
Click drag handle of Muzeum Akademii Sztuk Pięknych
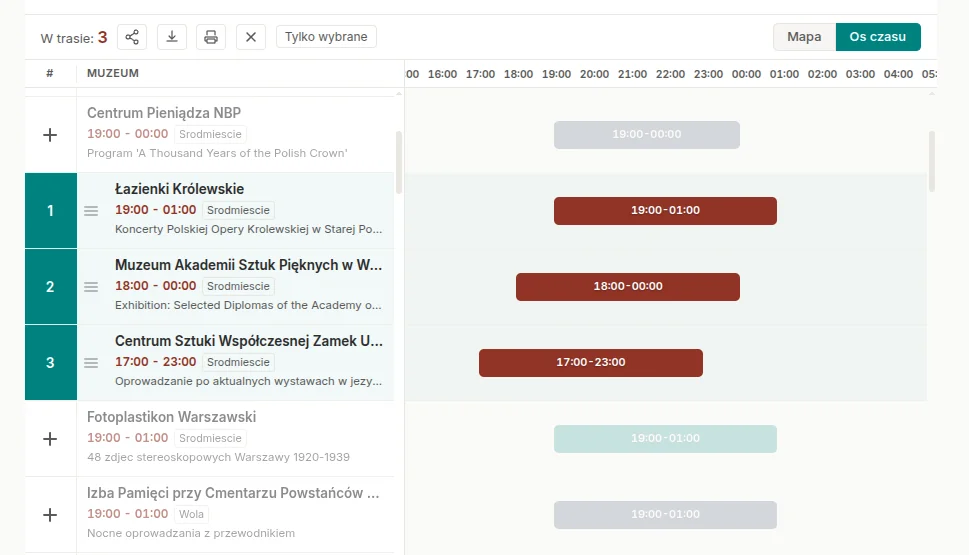91,287
